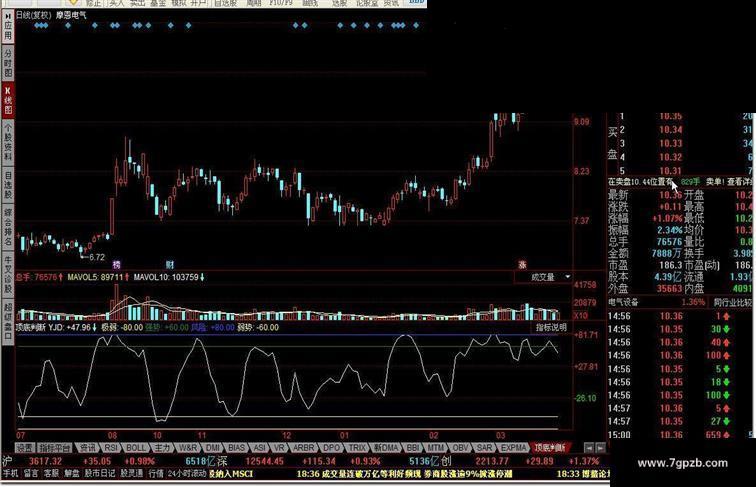Click the 卖出 toolbar button
The image size is (756, 487).
coord(137,3)
